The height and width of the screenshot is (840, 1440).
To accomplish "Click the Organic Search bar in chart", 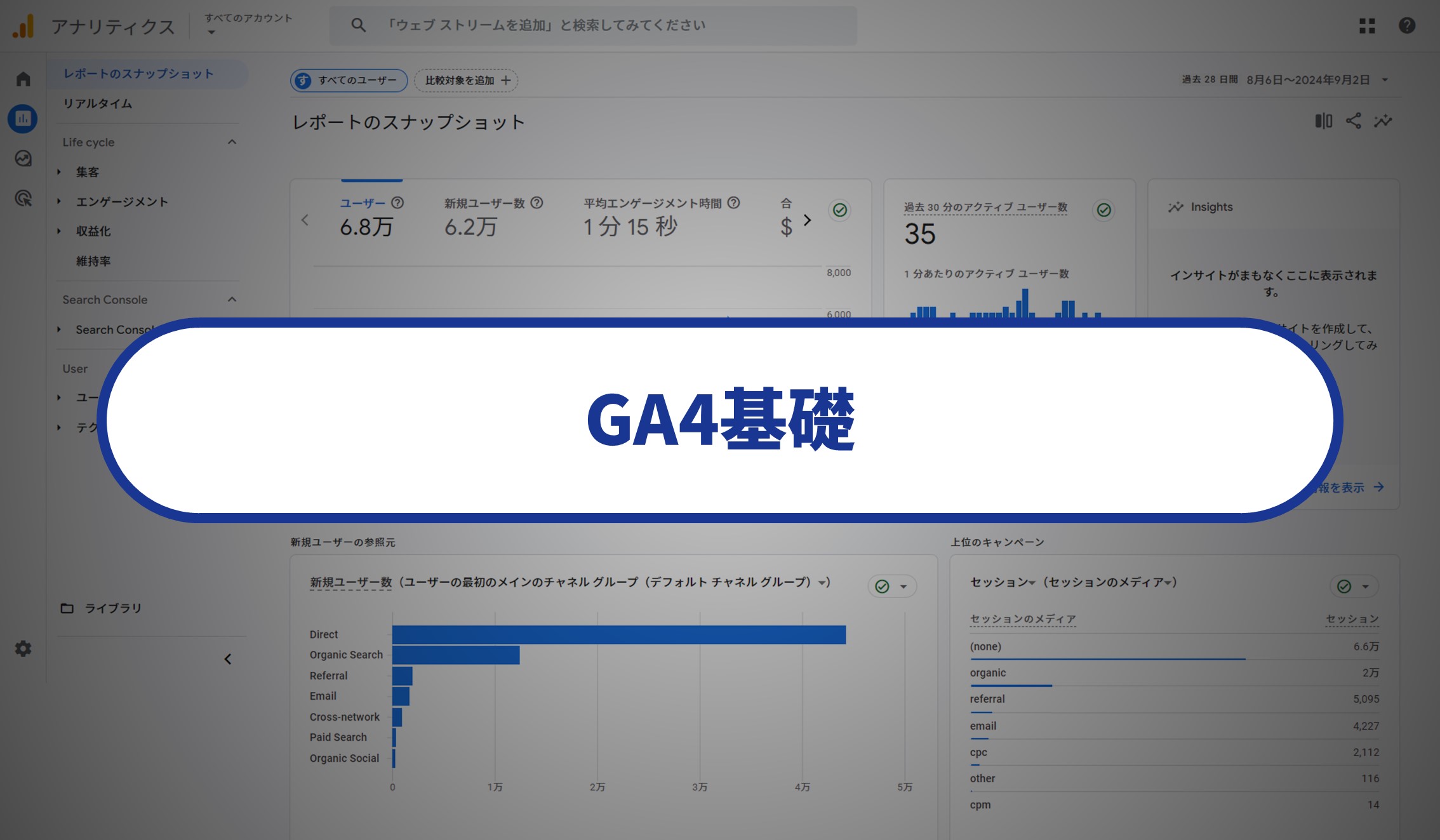I will pos(456,655).
